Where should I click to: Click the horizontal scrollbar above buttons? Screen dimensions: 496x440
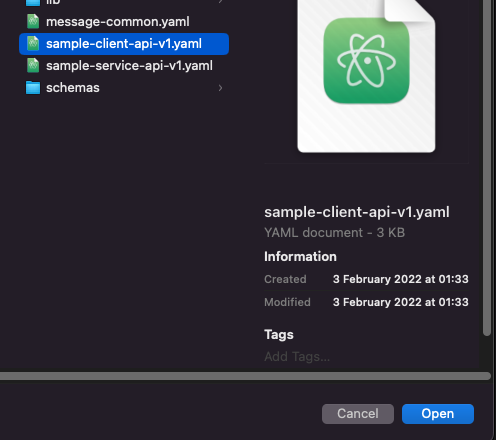pos(245,376)
